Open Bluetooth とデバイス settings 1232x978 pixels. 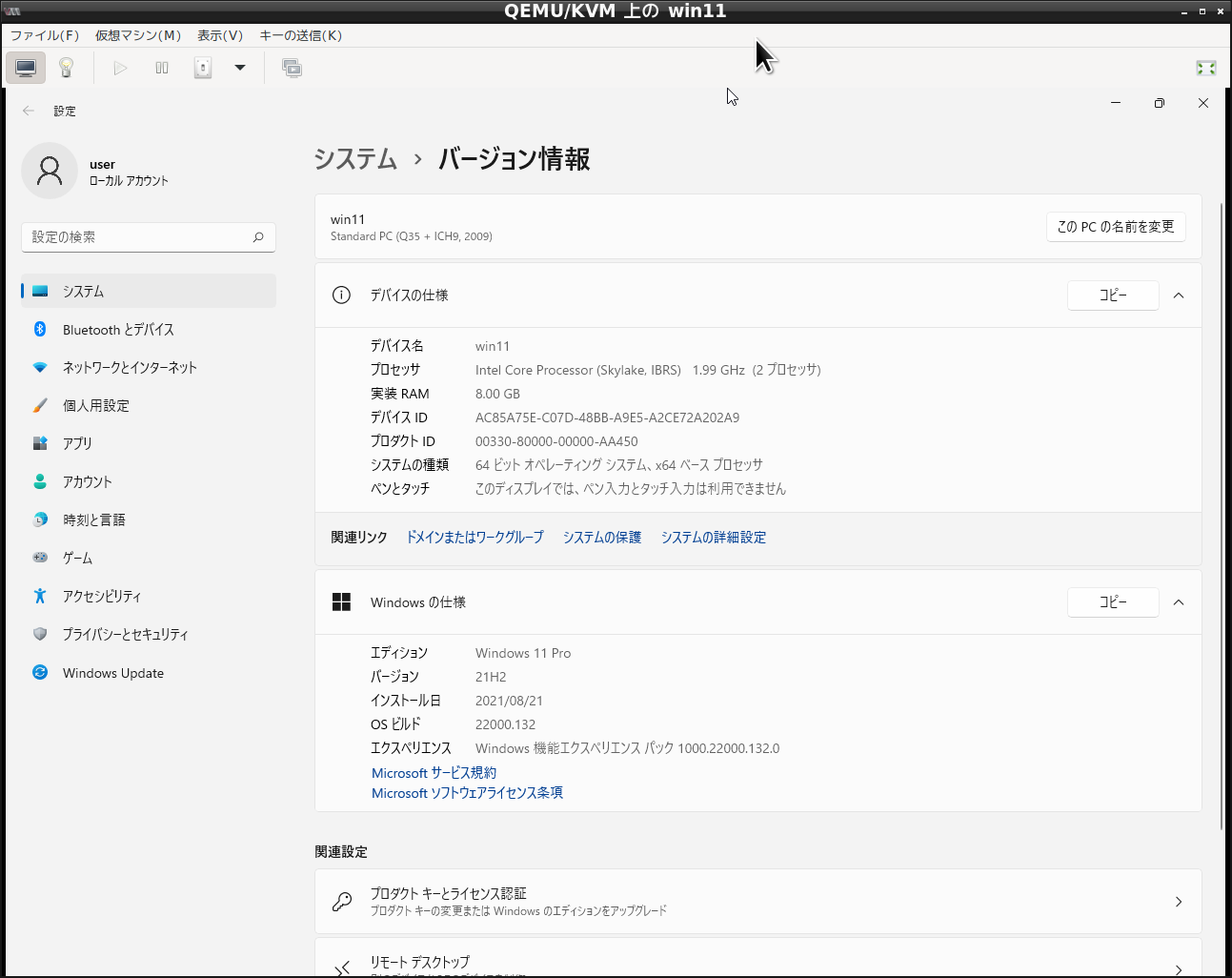[x=149, y=329]
